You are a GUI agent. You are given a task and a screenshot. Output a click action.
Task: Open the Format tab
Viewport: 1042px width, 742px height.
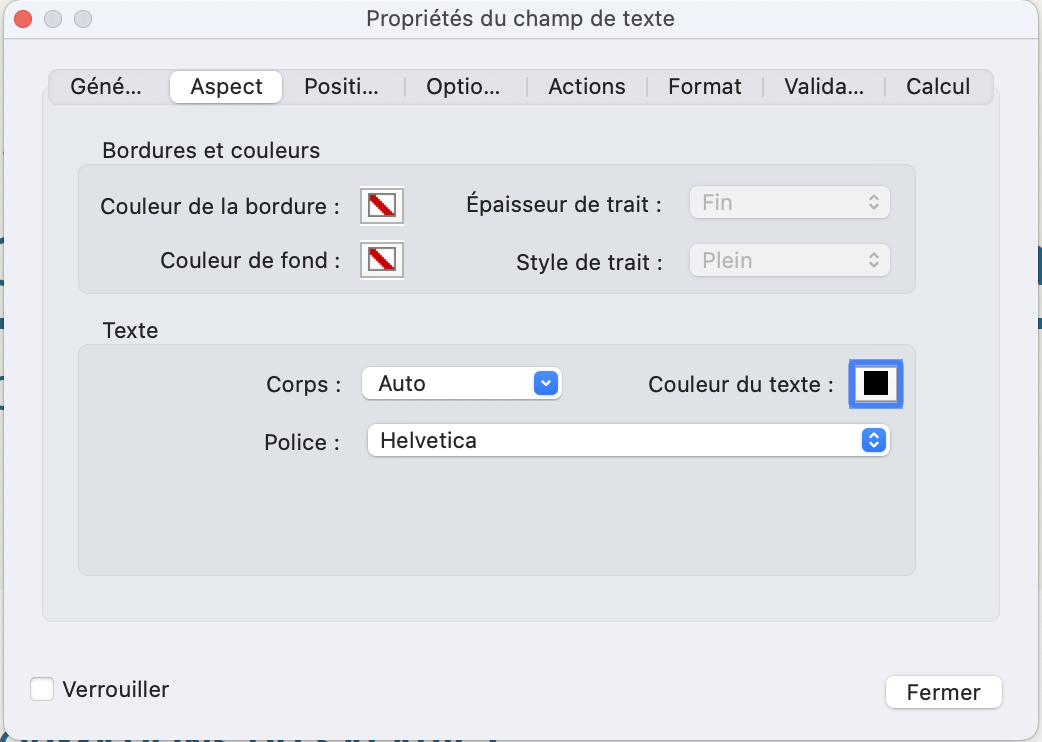tap(704, 86)
